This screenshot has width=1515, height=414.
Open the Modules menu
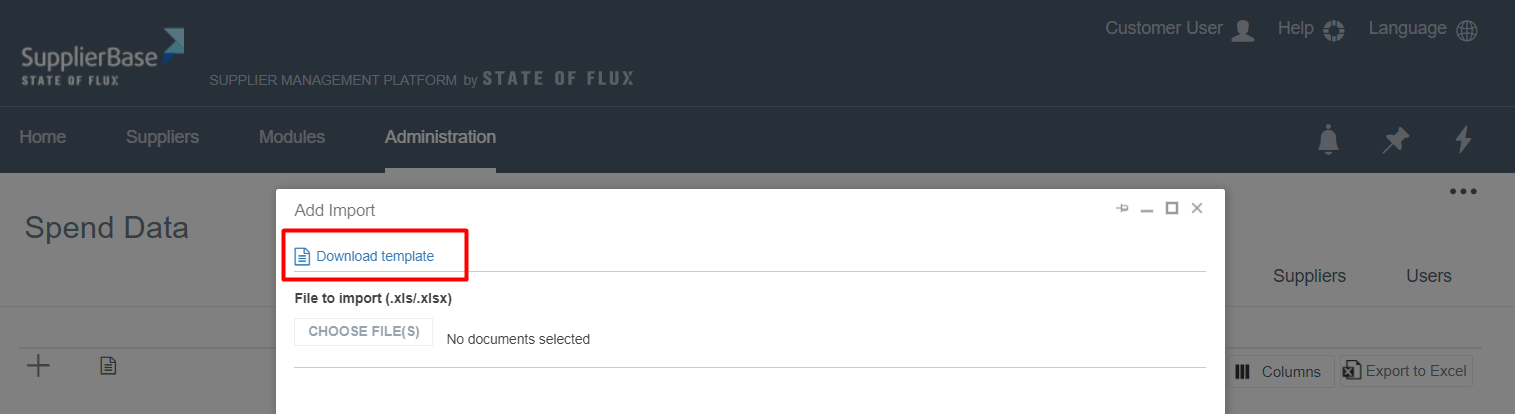click(x=292, y=137)
